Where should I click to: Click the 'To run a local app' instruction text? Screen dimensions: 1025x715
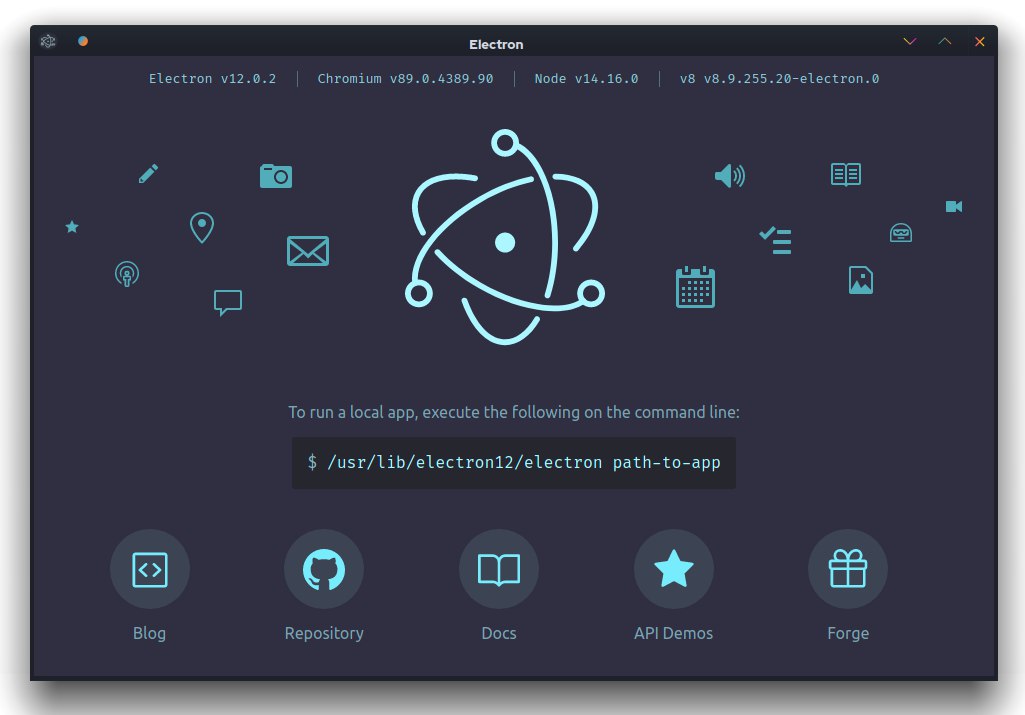[x=514, y=412]
